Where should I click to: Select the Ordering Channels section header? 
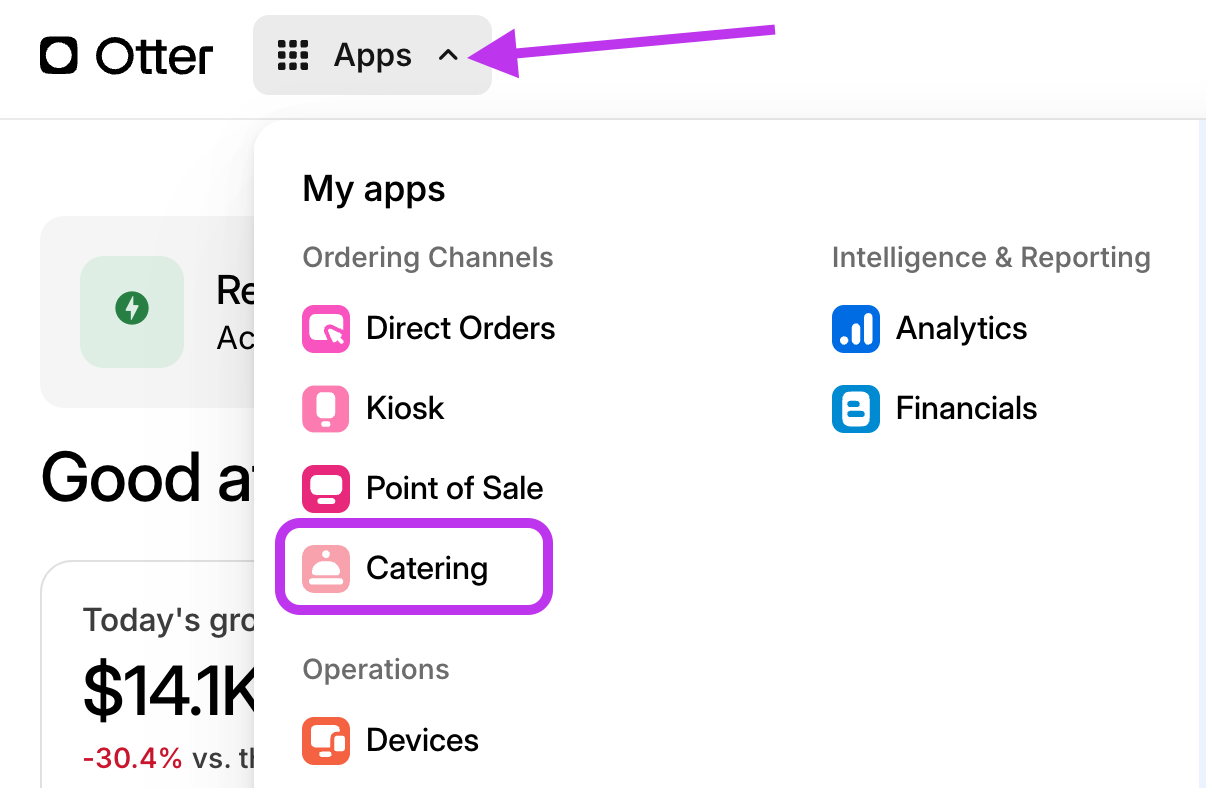click(427, 257)
